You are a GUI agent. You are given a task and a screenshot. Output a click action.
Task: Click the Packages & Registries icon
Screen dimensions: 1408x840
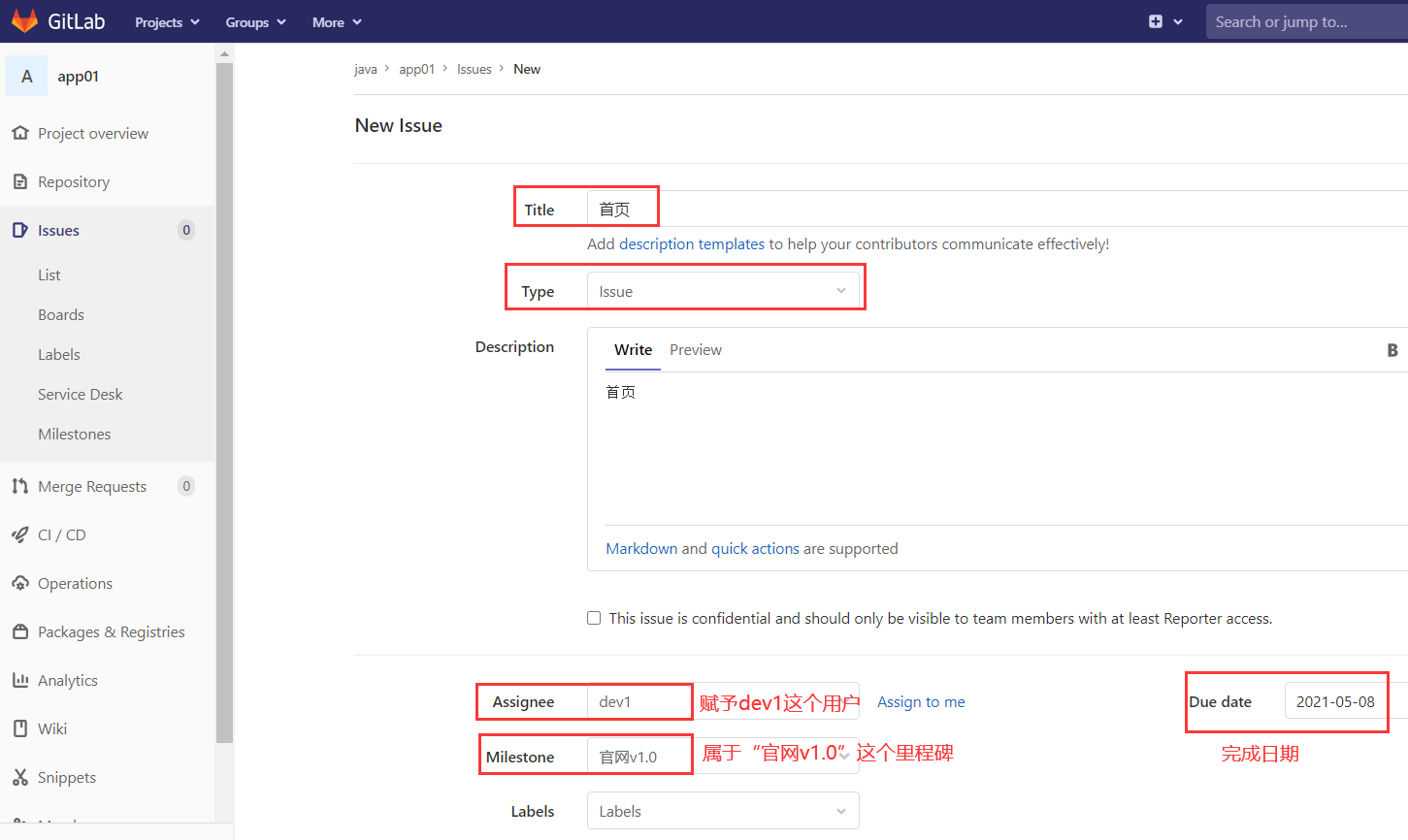click(x=20, y=631)
